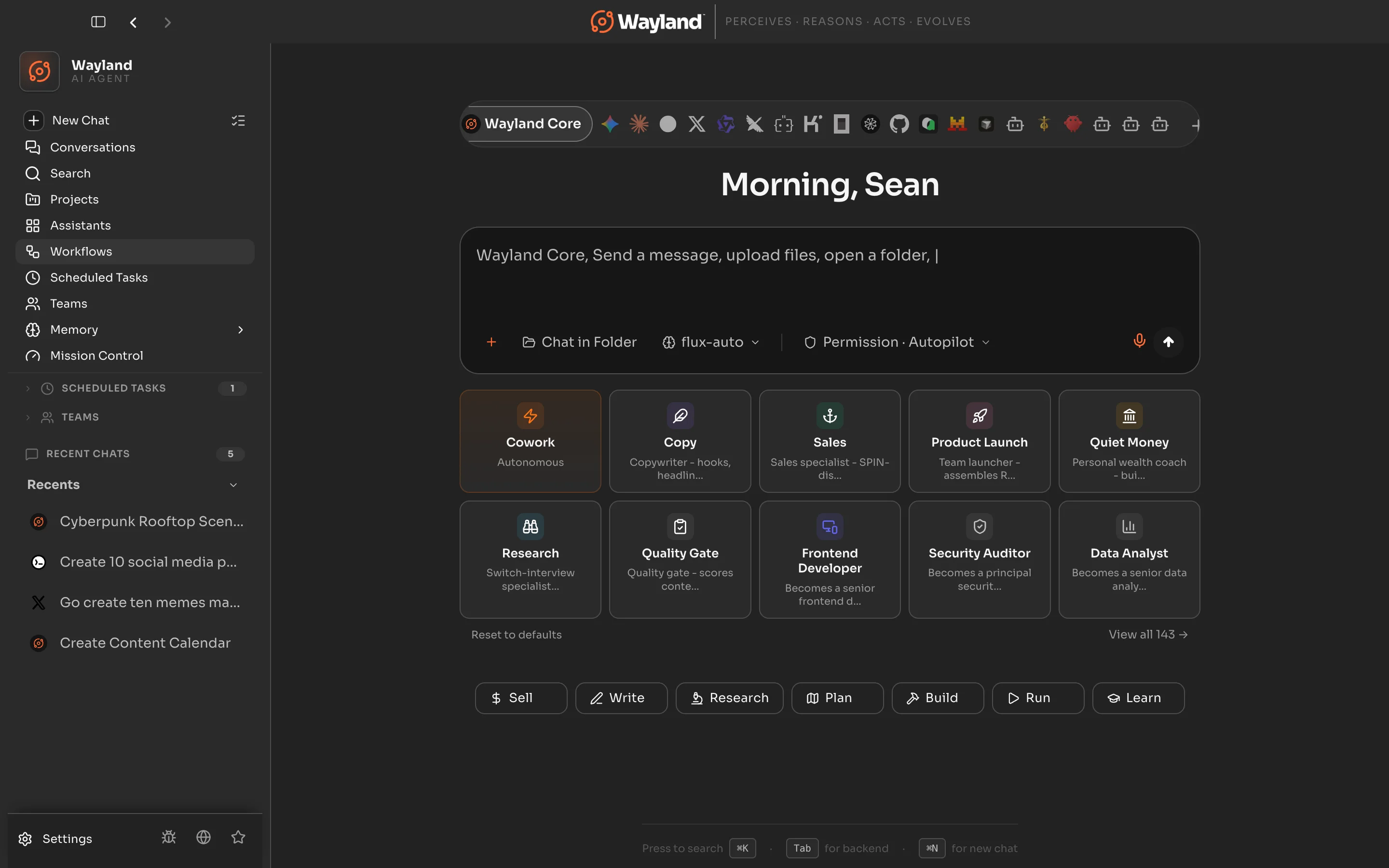The image size is (1389, 868).
Task: Click the send arrow button
Action: pyautogui.click(x=1169, y=342)
